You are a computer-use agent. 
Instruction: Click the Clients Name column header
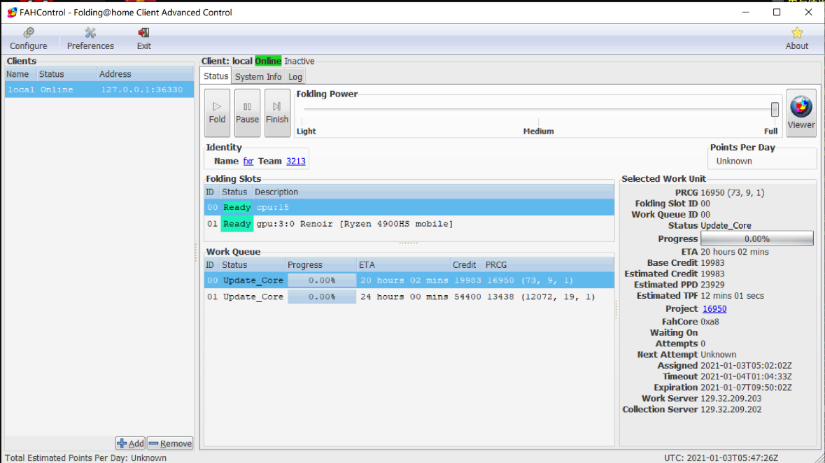pyautogui.click(x=21, y=74)
